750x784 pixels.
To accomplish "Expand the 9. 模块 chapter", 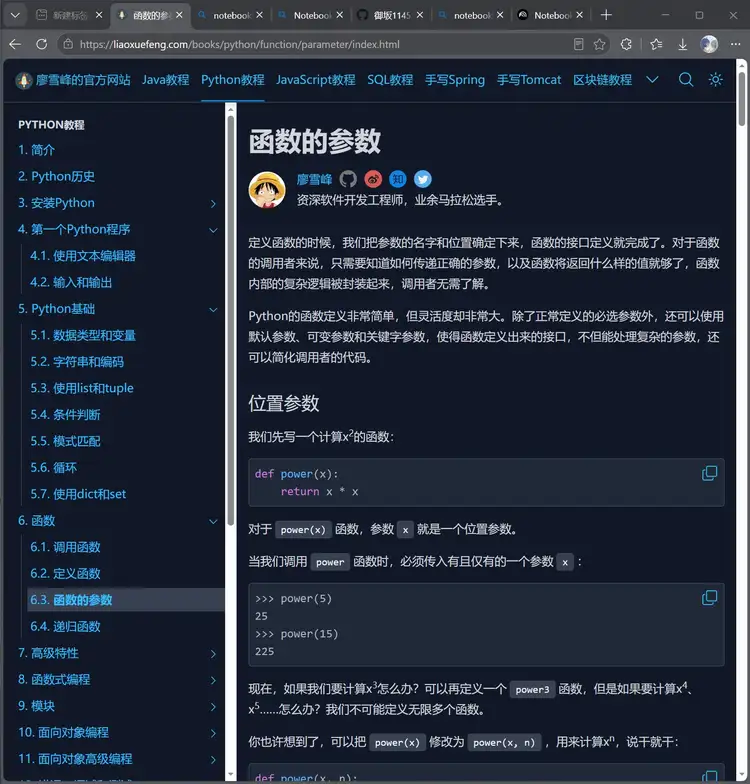I will click(x=213, y=707).
